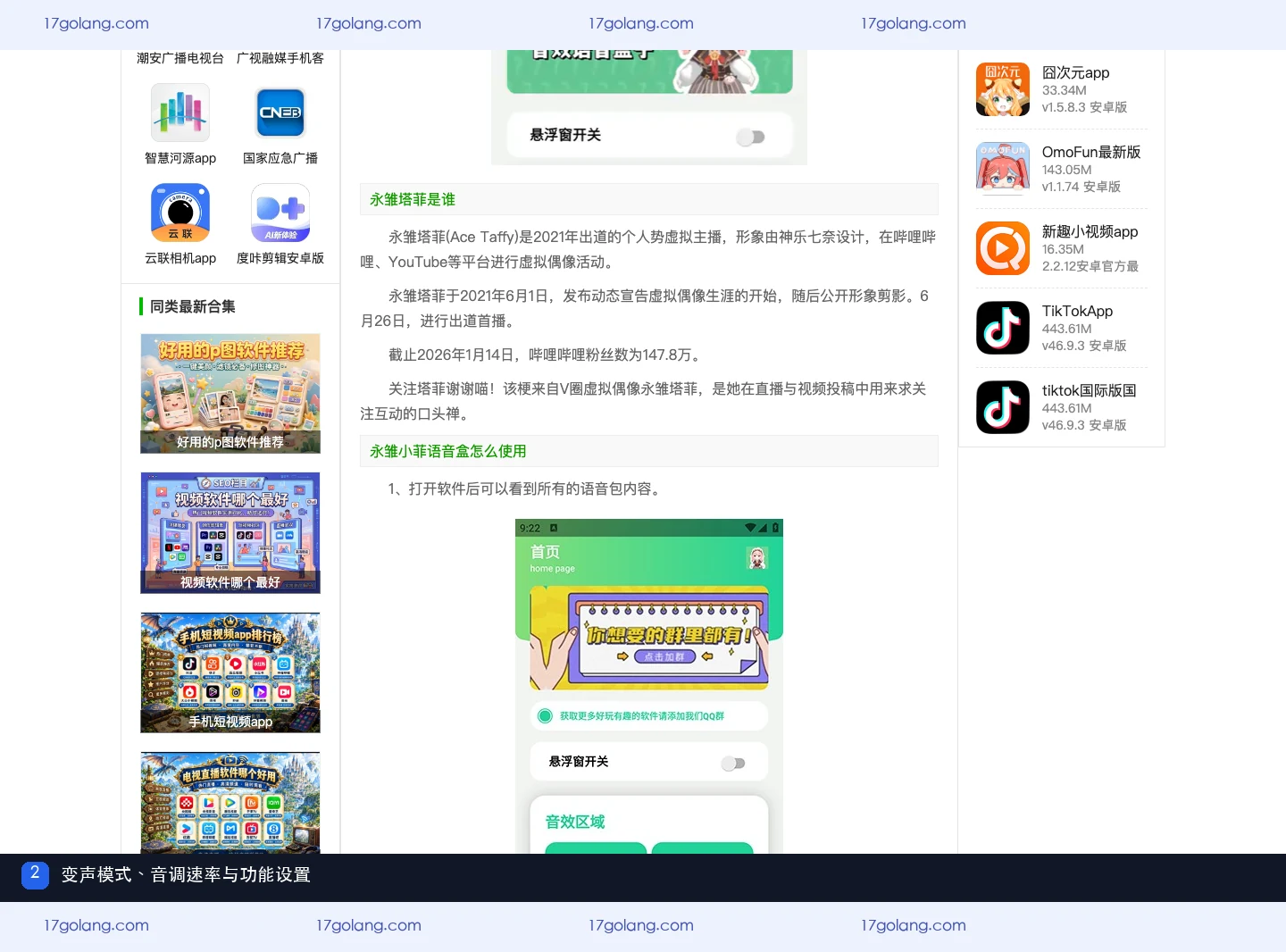The width and height of the screenshot is (1286, 952).
Task: Toggle the lower 悬浮窗开关 switch
Action: pyautogui.click(x=733, y=763)
